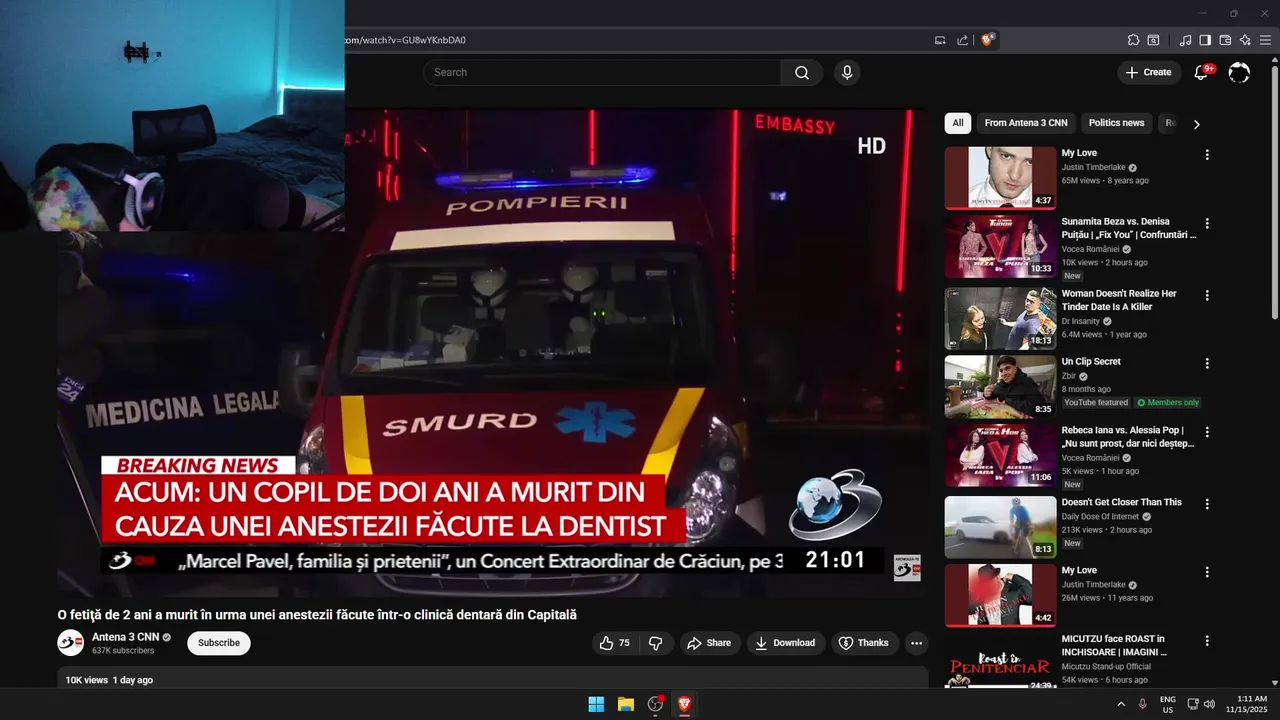Open the YouTube account avatar menu
Screen dimensions: 1280x720
coord(1239,72)
